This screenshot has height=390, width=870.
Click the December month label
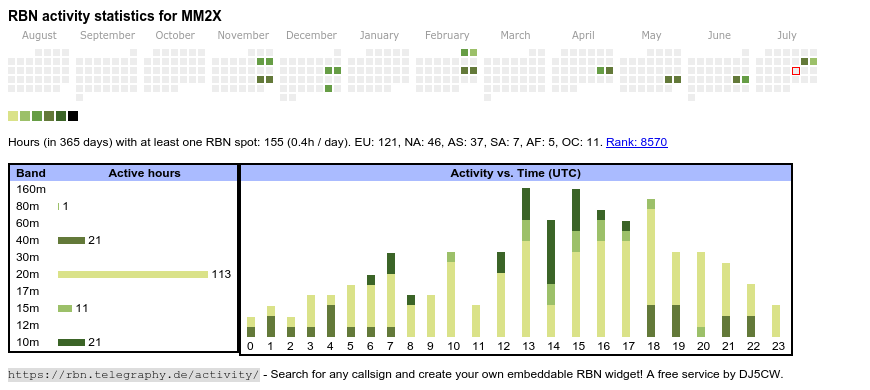point(311,36)
